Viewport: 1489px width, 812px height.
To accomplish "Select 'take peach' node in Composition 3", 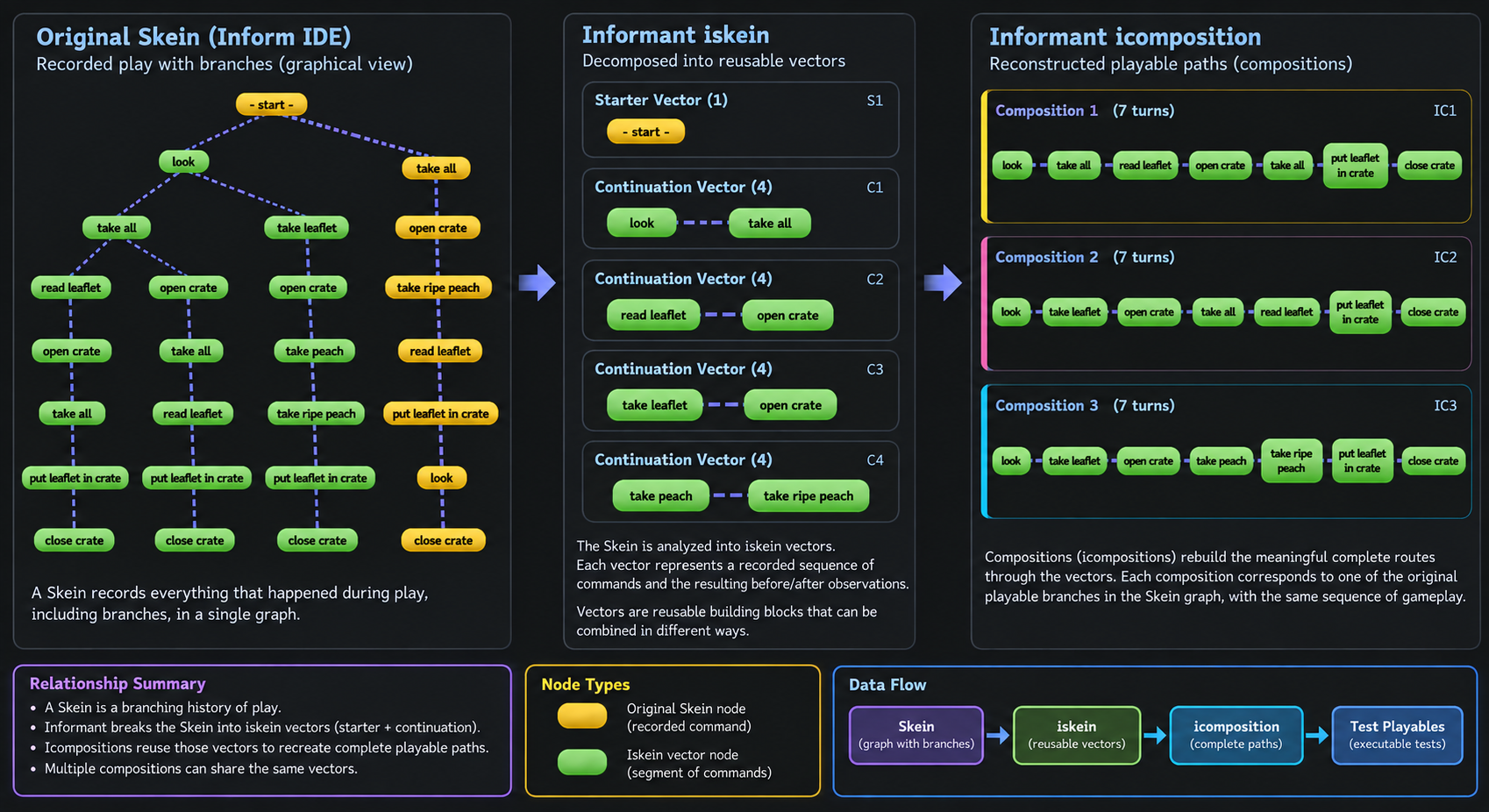I will 1221,460.
